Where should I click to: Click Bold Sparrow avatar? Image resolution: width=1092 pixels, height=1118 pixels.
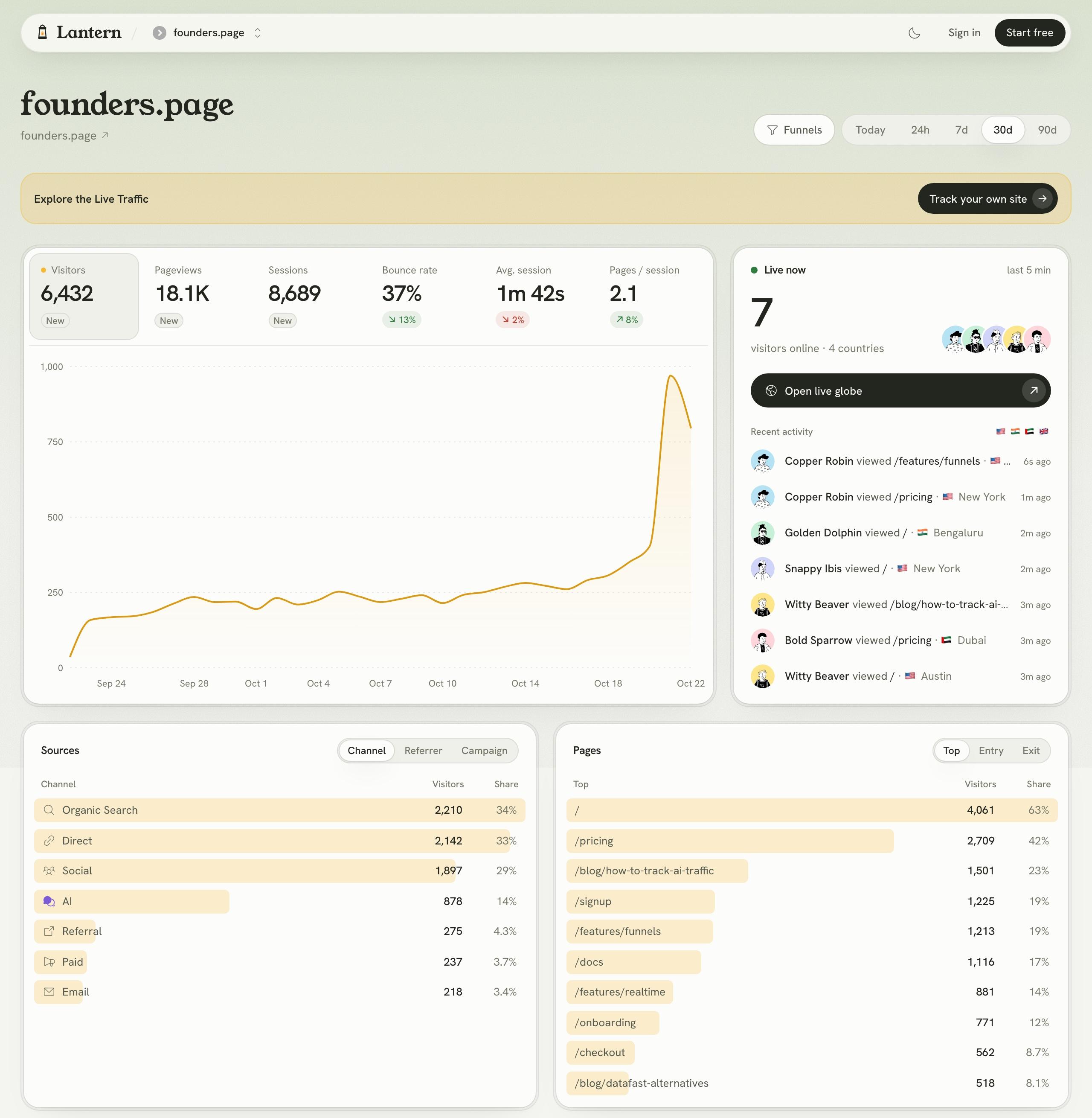click(762, 640)
